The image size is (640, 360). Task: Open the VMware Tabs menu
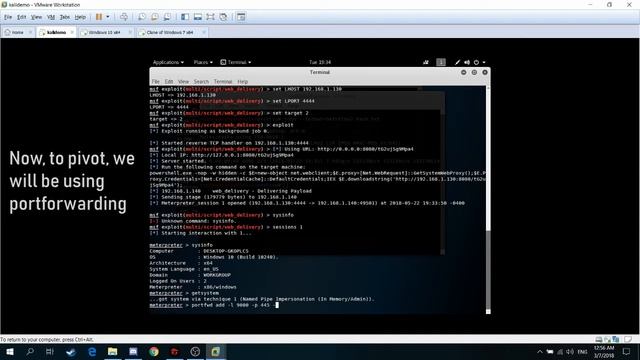64,17
